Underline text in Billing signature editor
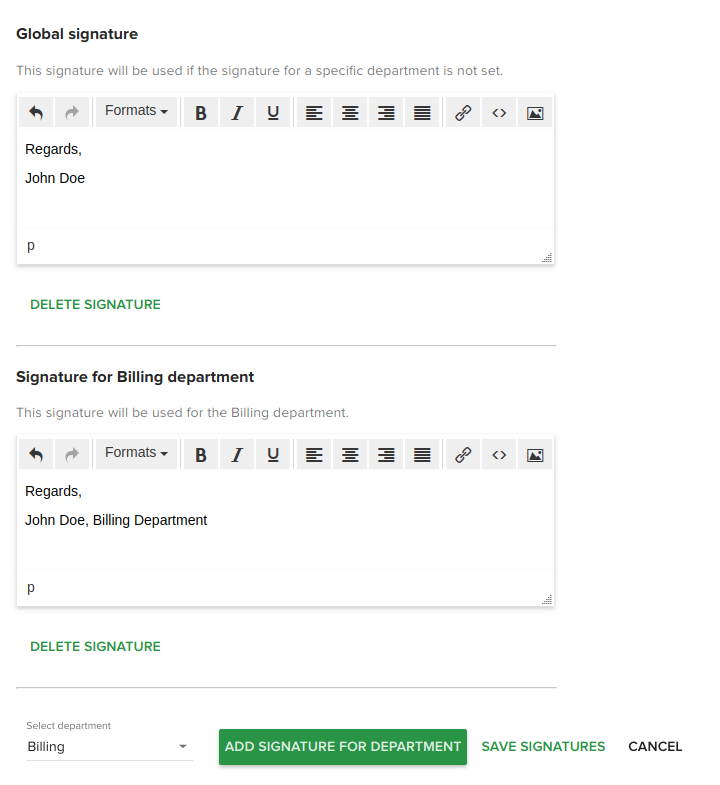 (273, 454)
